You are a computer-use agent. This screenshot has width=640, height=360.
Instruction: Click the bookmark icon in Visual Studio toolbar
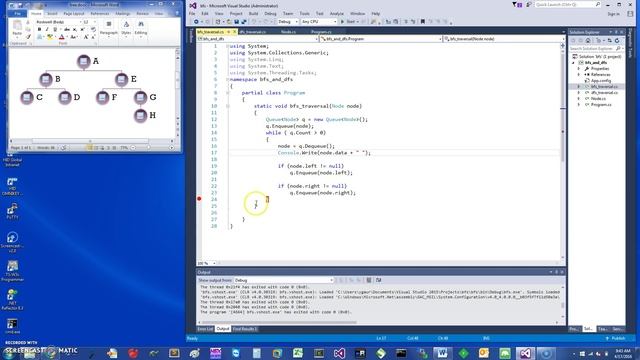pos(423,22)
